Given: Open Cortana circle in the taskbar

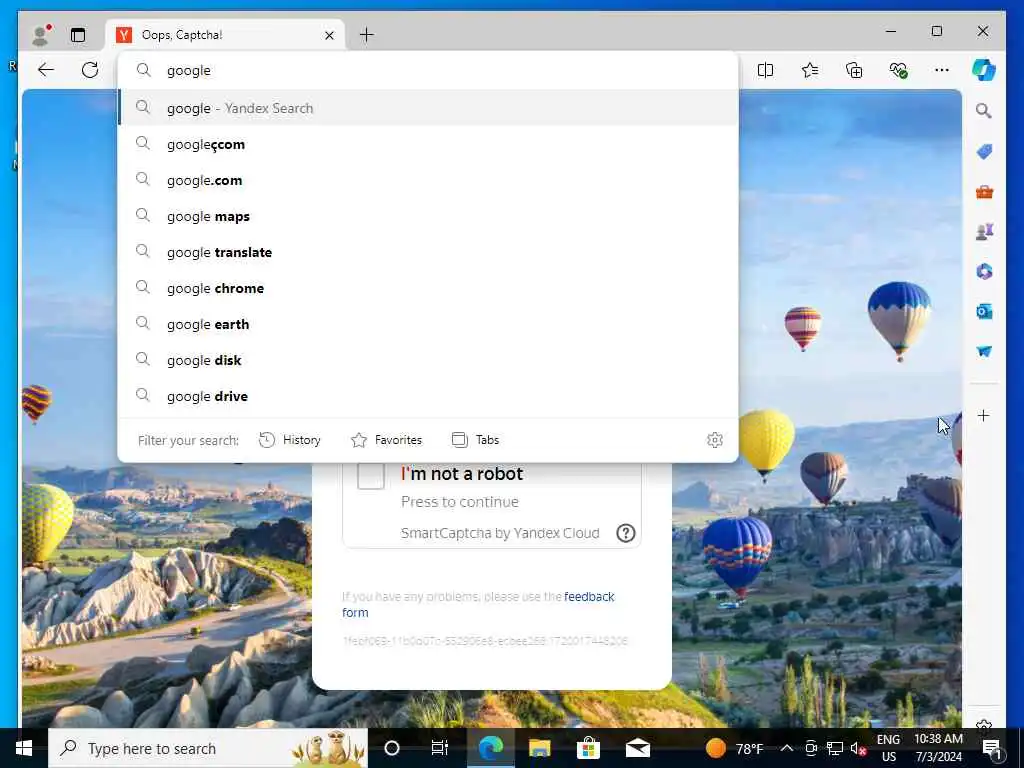Looking at the screenshot, I should pos(392,748).
